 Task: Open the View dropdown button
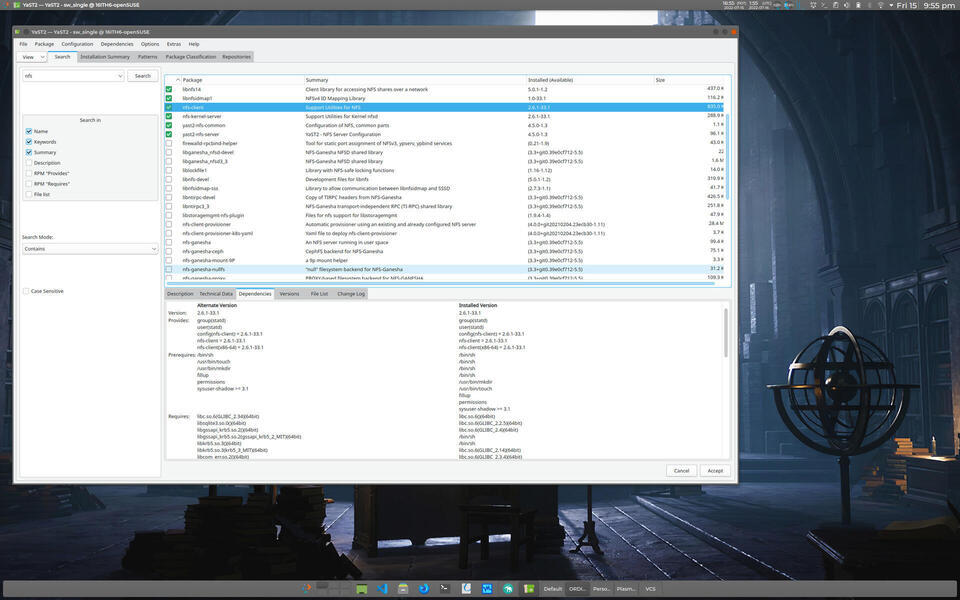[x=32, y=57]
